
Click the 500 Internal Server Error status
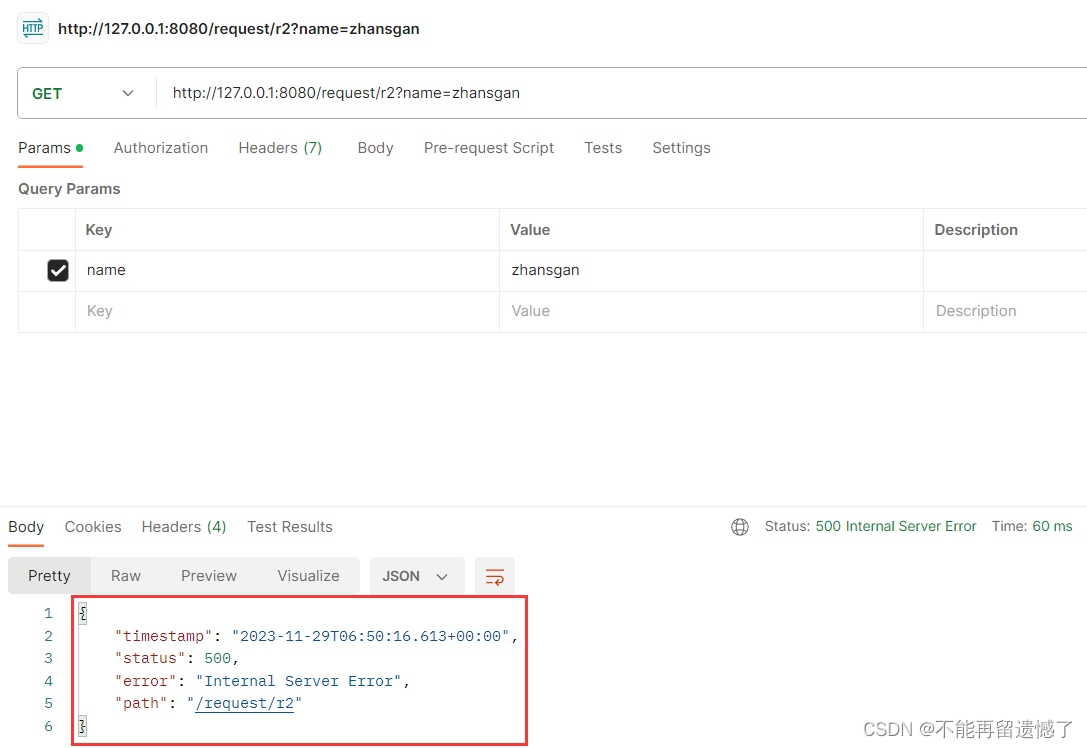(x=896, y=526)
